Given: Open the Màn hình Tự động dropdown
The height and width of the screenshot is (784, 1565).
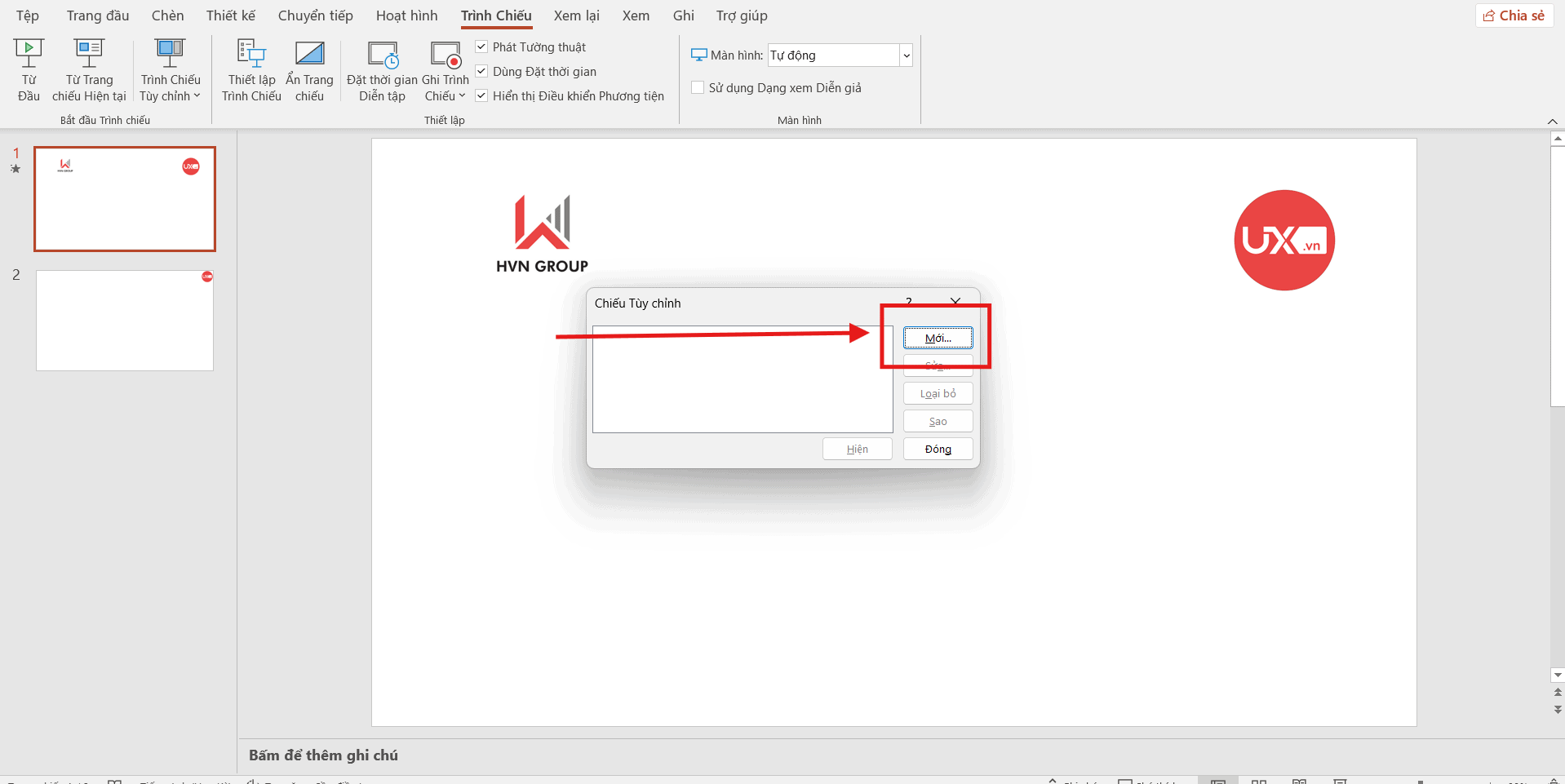Looking at the screenshot, I should point(906,55).
